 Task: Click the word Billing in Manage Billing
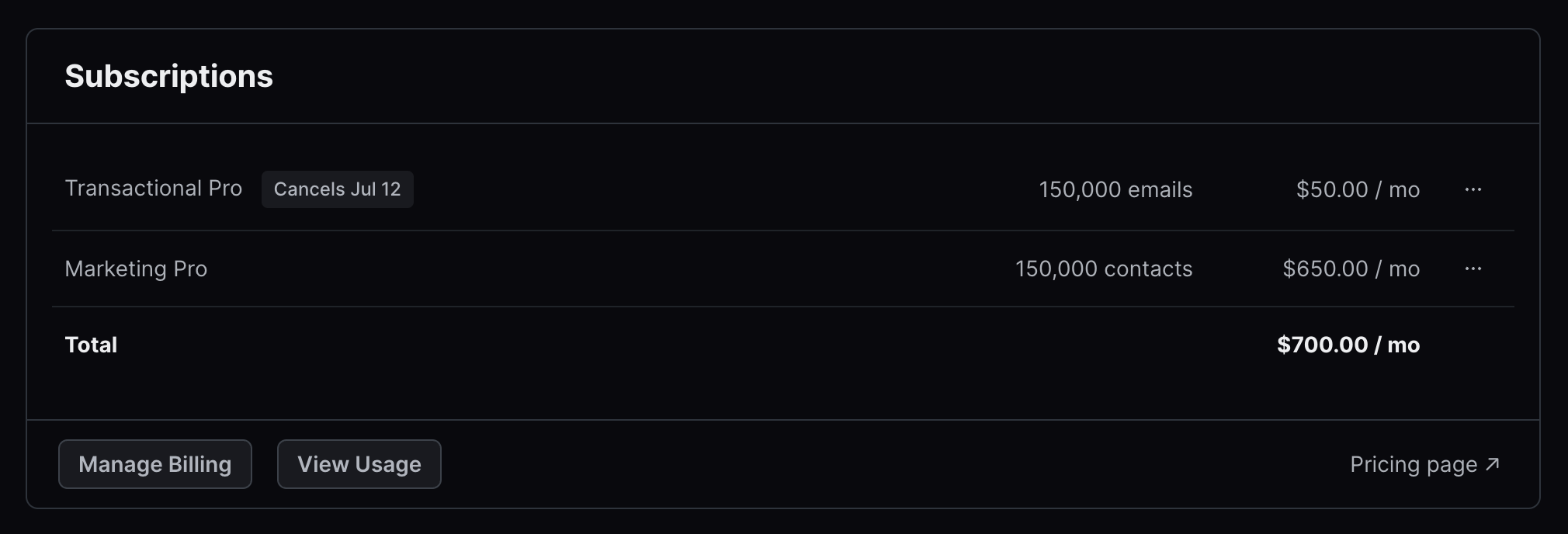tap(199, 464)
